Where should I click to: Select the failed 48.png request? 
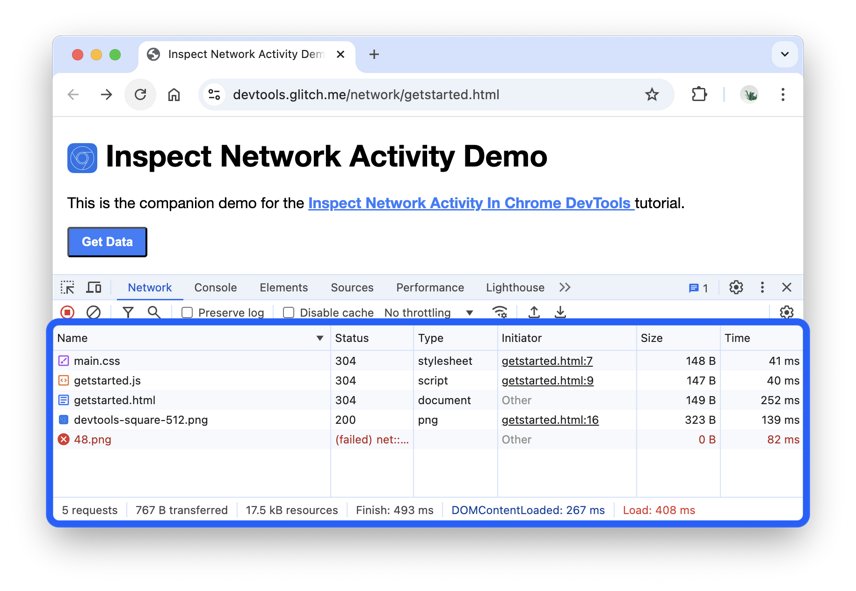(428, 439)
